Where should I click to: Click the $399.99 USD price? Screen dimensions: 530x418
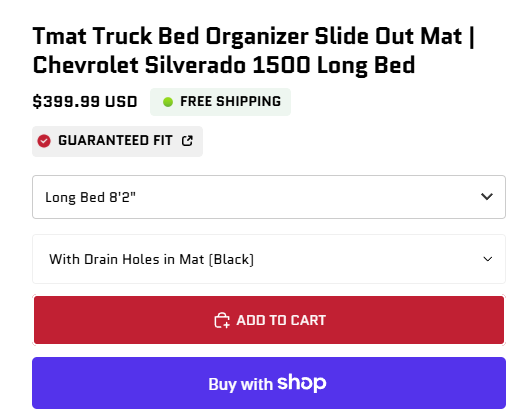click(x=85, y=102)
